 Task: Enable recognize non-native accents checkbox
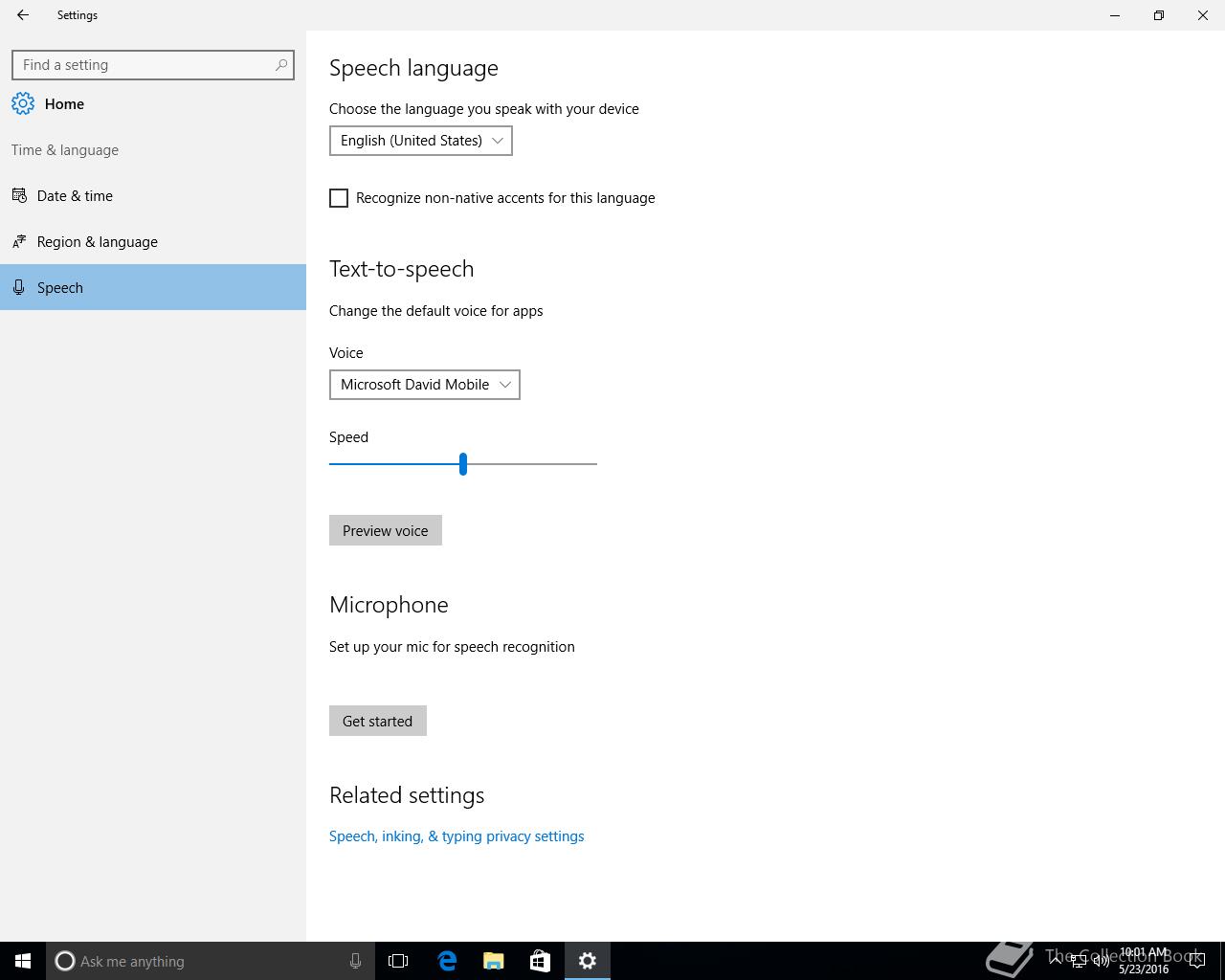339,198
